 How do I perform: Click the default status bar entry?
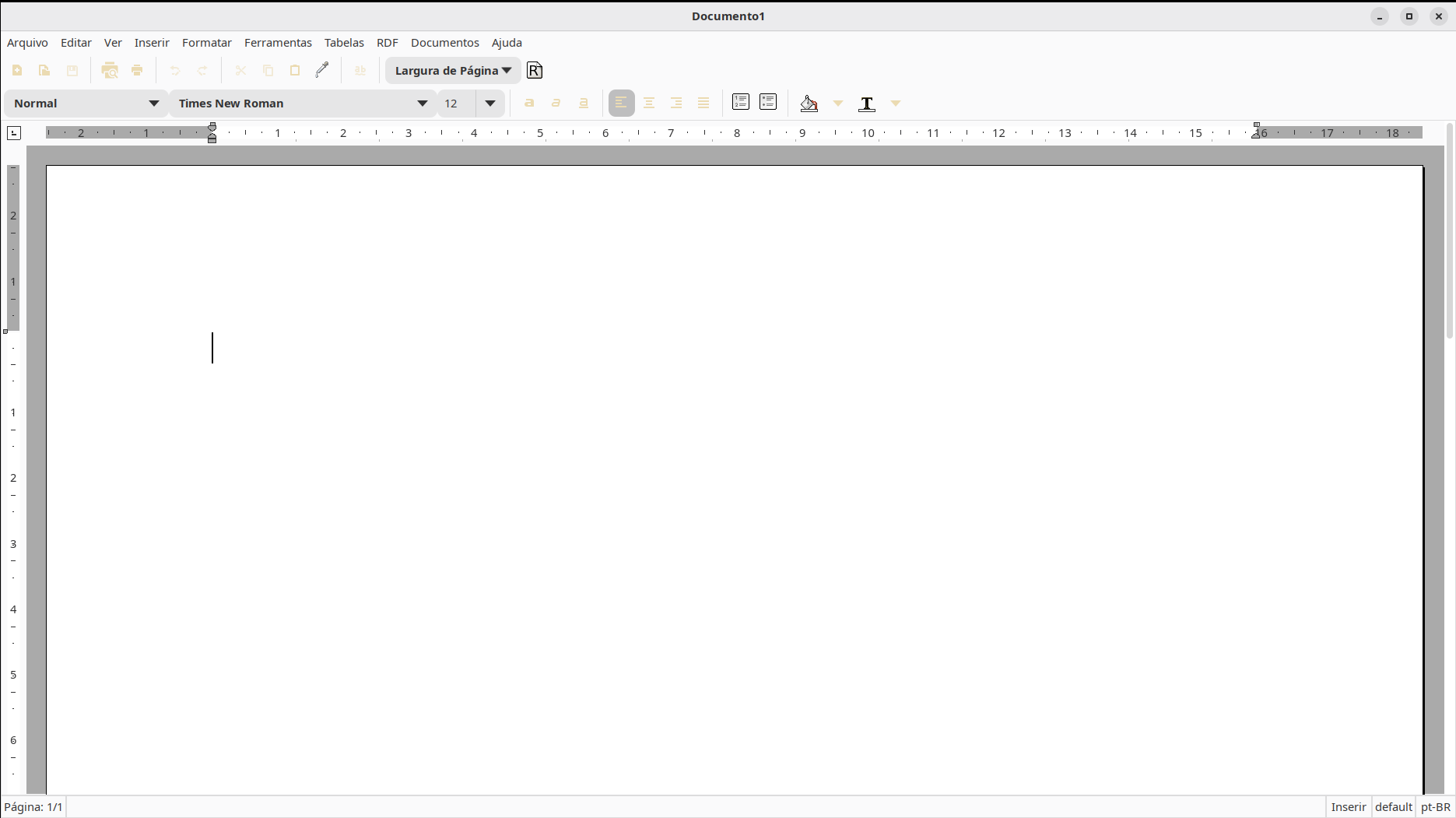pyautogui.click(x=1393, y=807)
